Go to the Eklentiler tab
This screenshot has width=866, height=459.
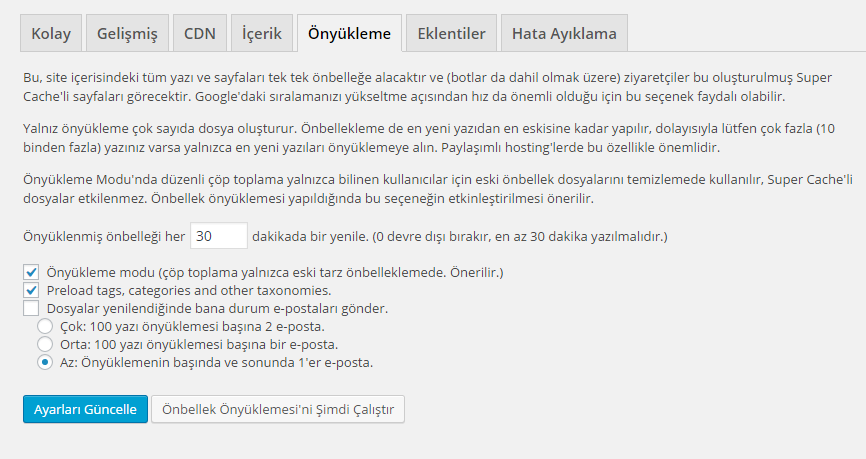[x=451, y=33]
